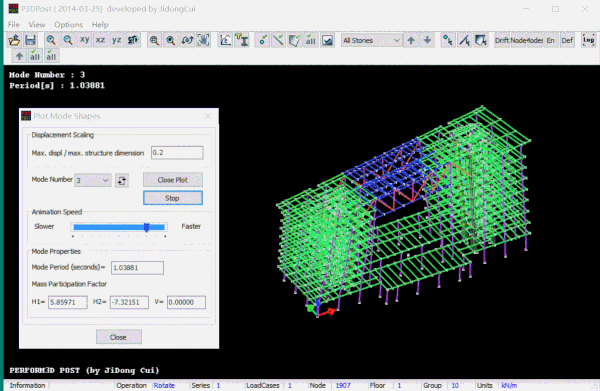This screenshot has width=600, height=391.
Task: Click the zoom extents magnifier icon
Action: [171, 40]
